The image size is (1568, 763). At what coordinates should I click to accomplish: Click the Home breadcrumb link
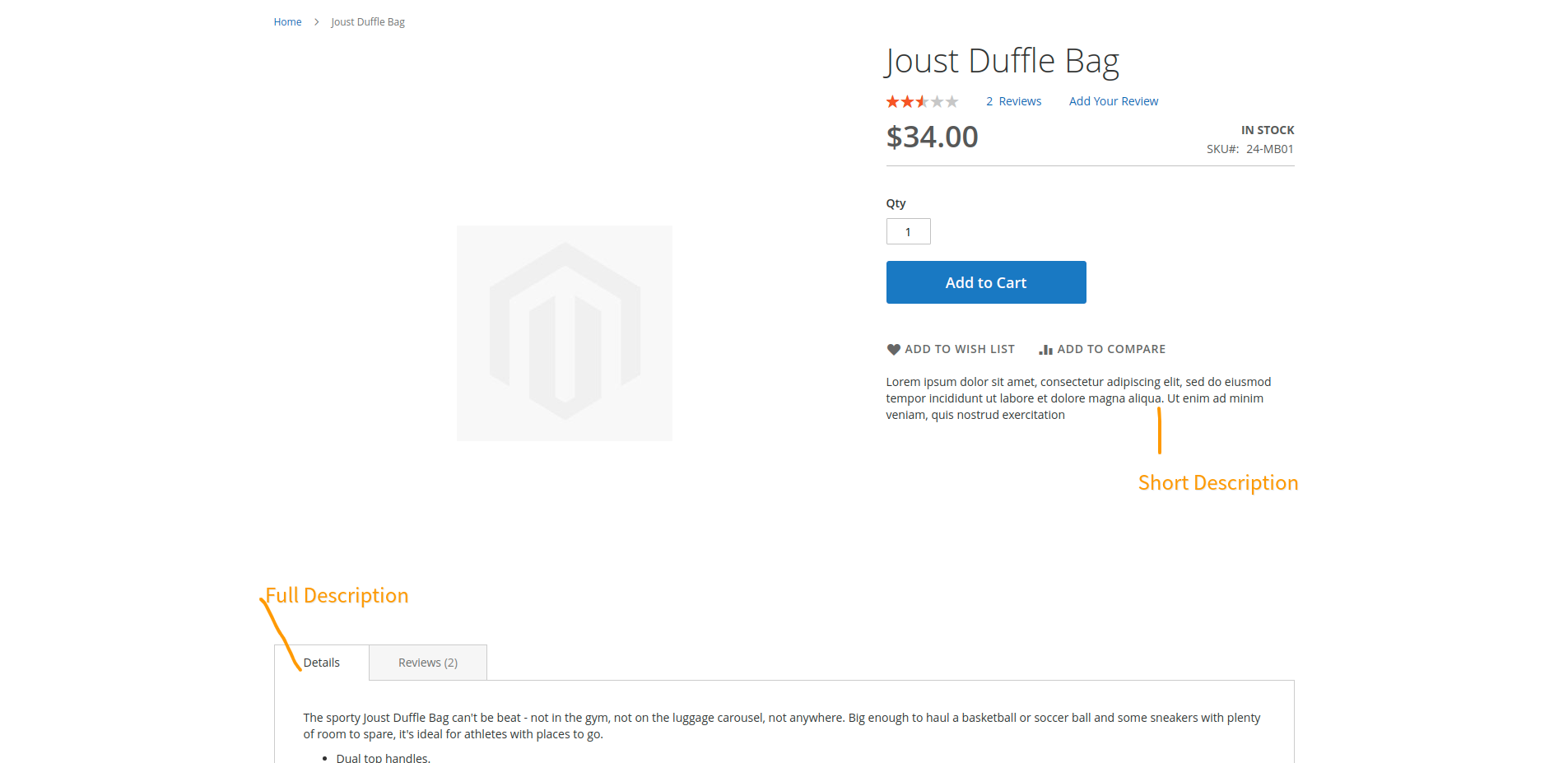287,22
